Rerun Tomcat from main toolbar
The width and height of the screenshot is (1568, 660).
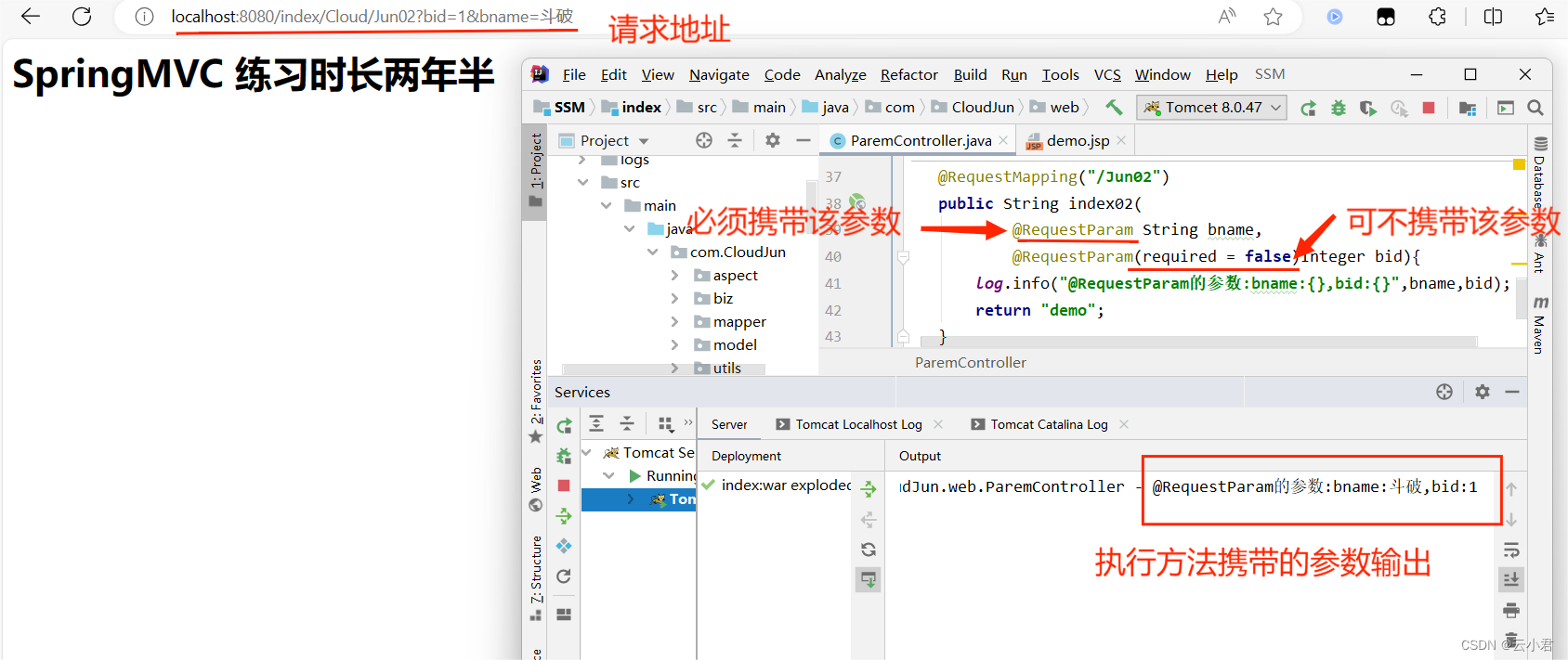tap(1308, 109)
